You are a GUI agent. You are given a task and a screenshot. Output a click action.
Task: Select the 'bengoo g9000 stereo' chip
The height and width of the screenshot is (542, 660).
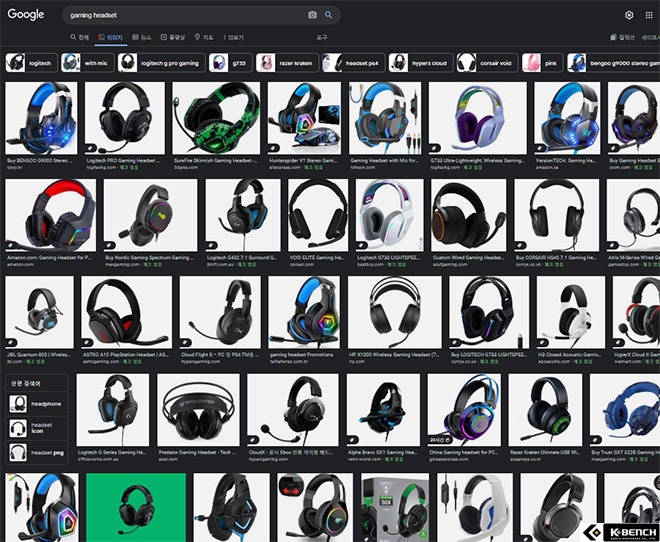(614, 63)
